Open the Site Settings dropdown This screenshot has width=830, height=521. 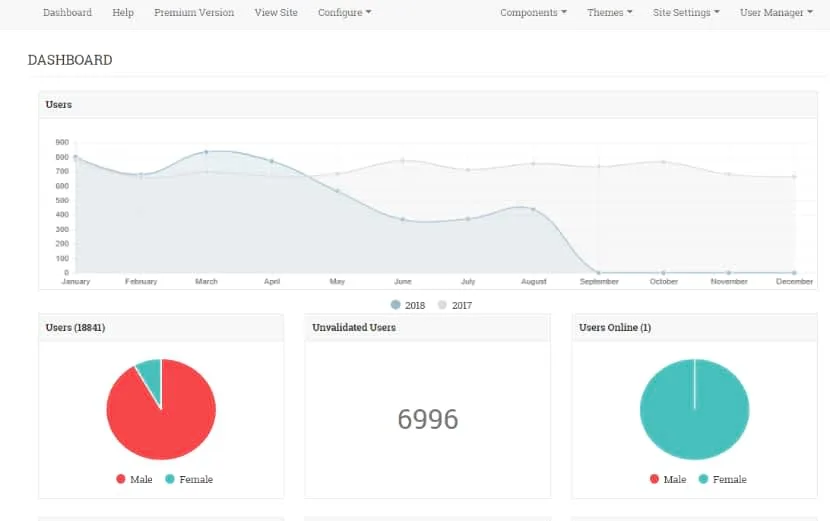685,12
